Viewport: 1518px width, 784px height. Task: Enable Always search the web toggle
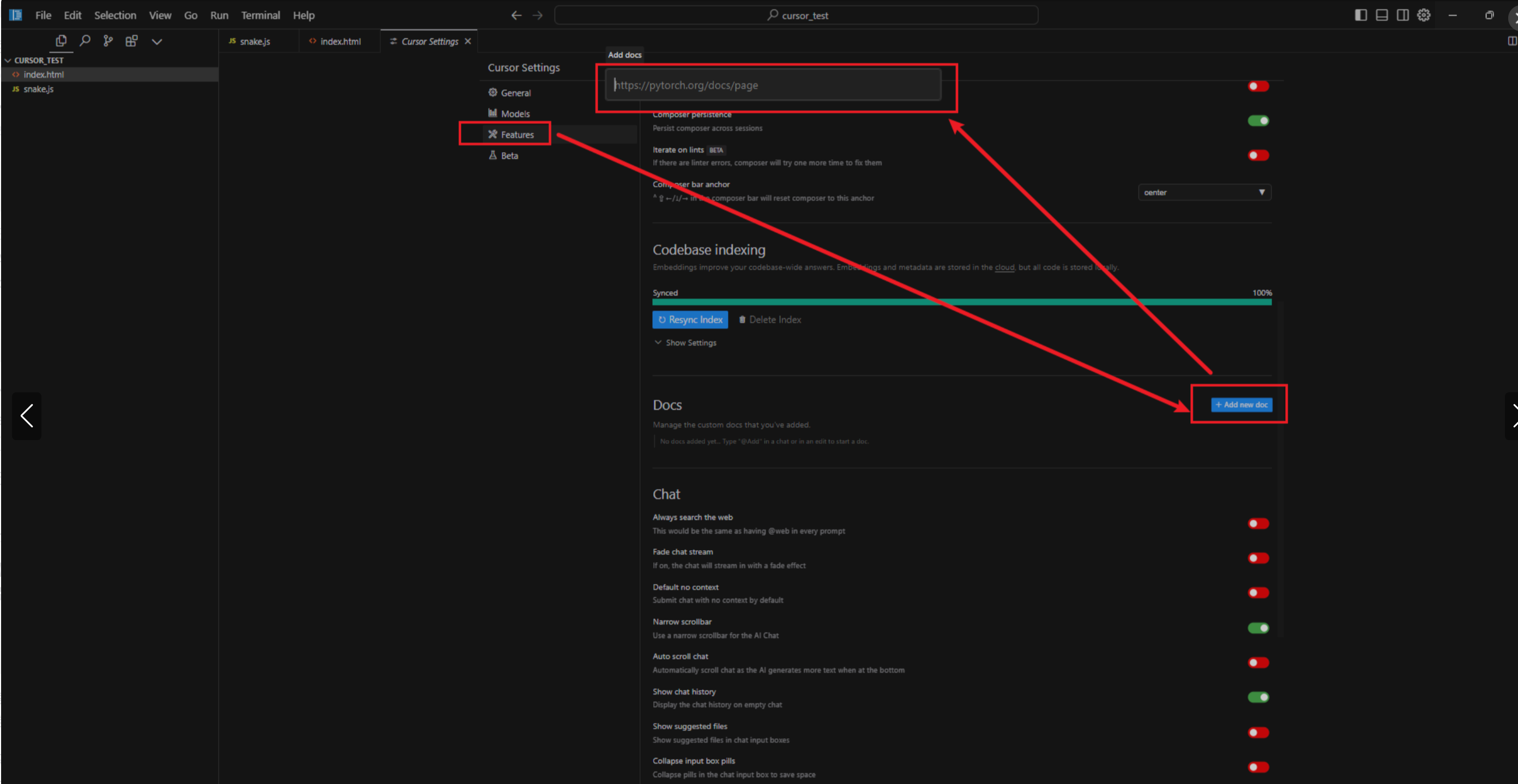pos(1257,523)
